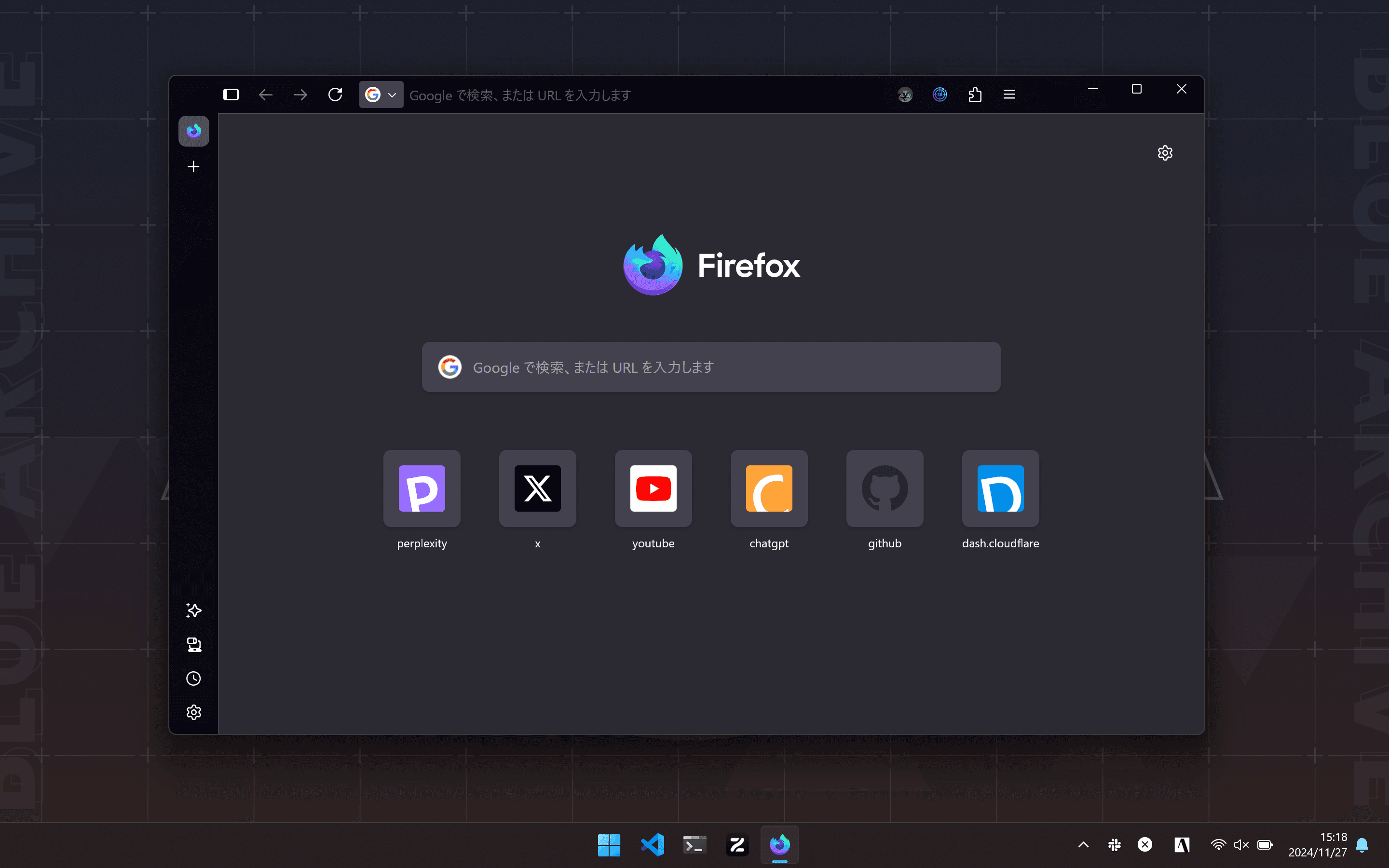Open the hamburger application menu
This screenshot has width=1389, height=868.
pyautogui.click(x=1009, y=95)
